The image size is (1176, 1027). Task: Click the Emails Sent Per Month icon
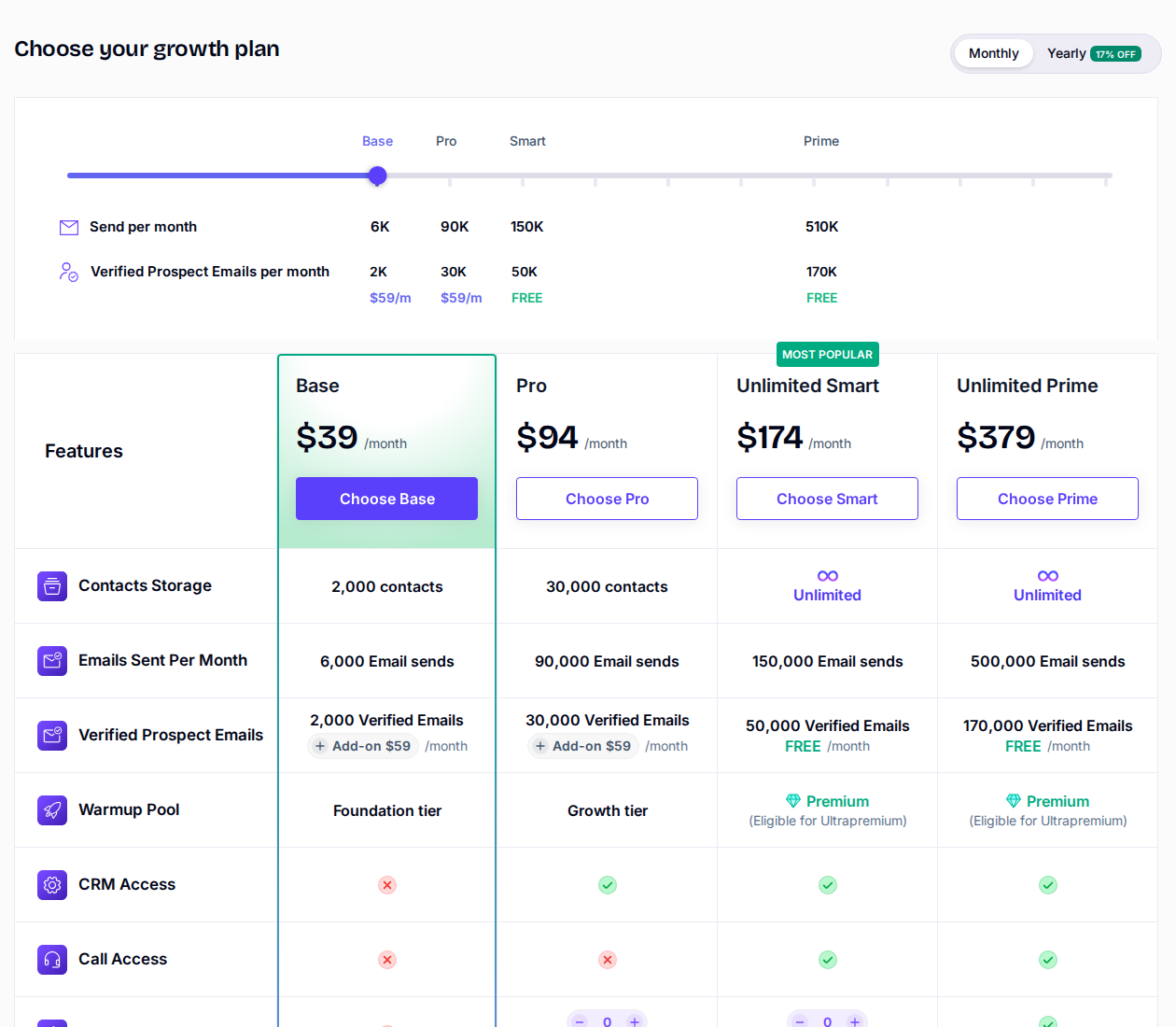click(x=52, y=661)
